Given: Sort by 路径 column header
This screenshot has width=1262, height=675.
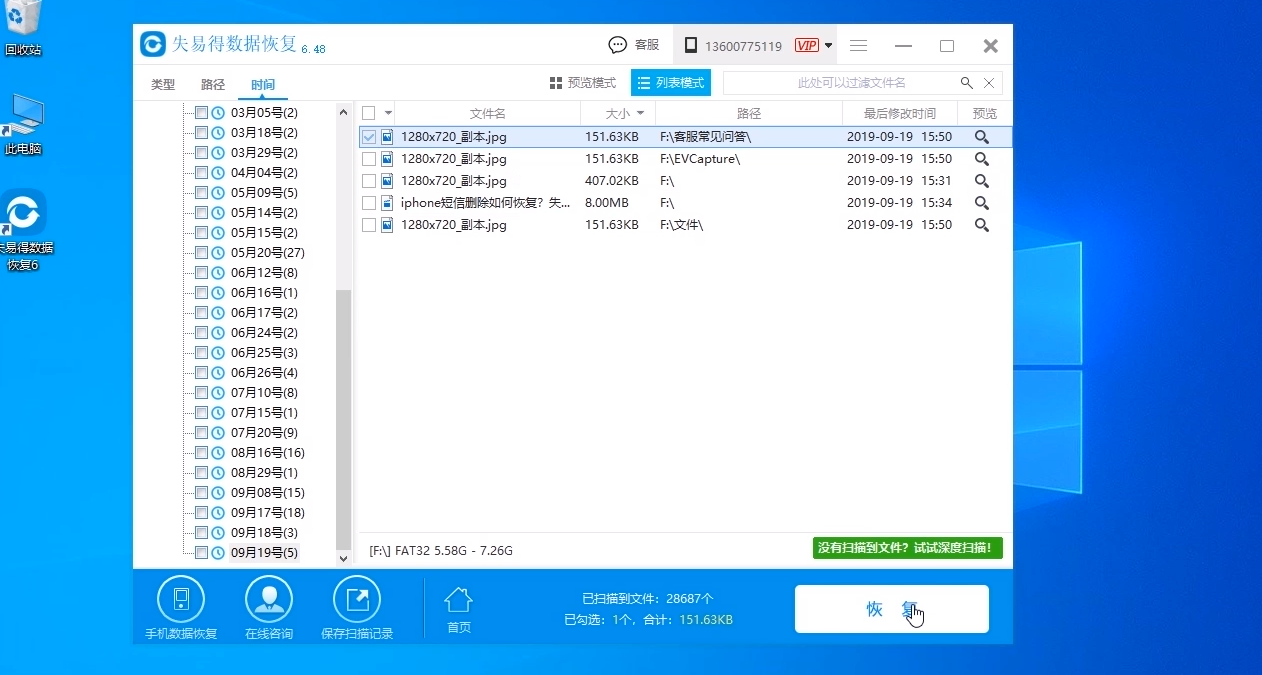Looking at the screenshot, I should 749,113.
